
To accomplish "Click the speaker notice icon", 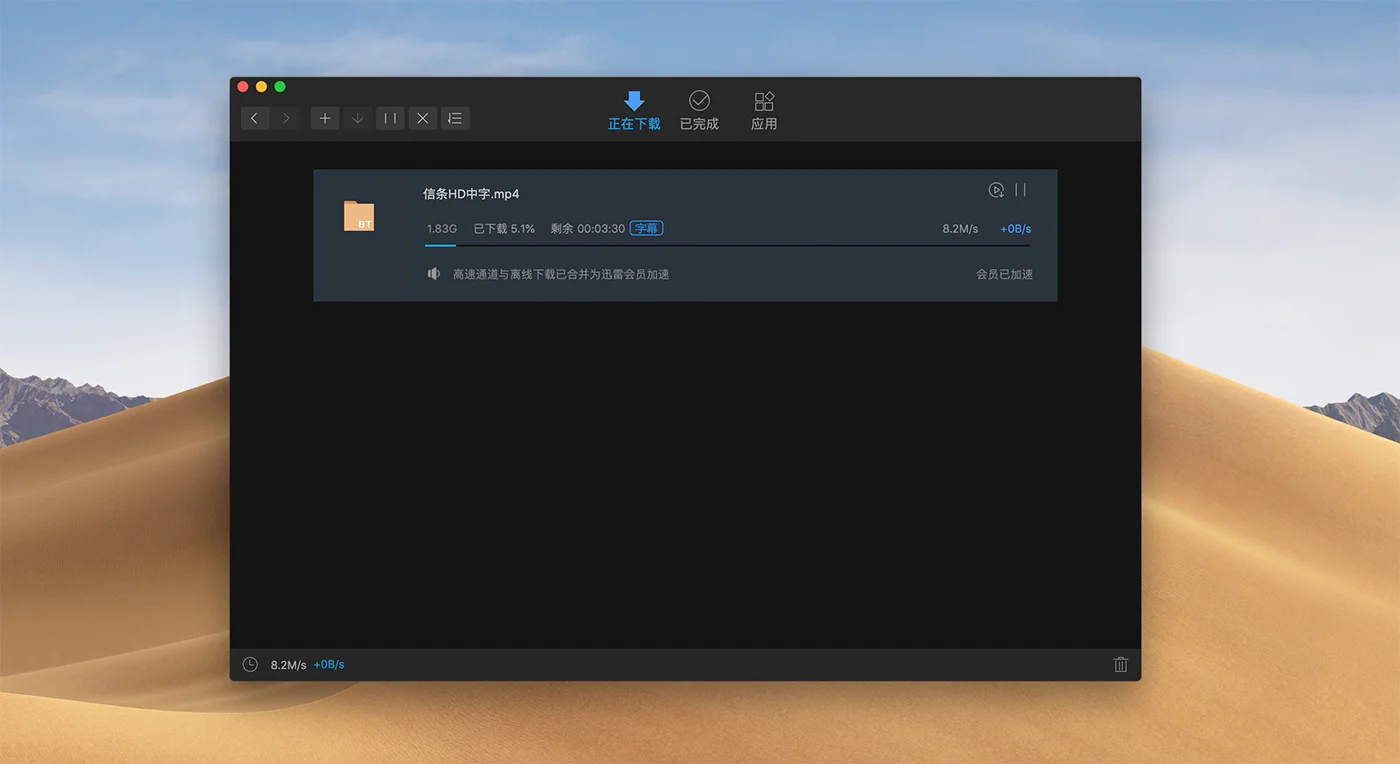I will (434, 274).
